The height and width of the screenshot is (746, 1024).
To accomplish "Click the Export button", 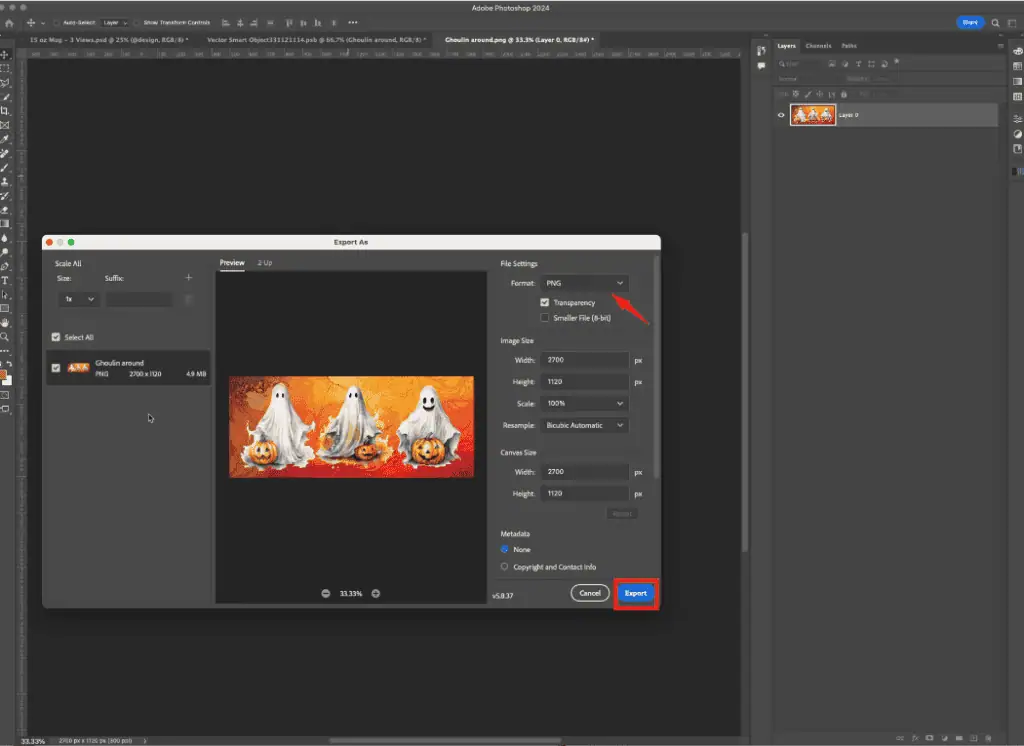I will tap(635, 592).
